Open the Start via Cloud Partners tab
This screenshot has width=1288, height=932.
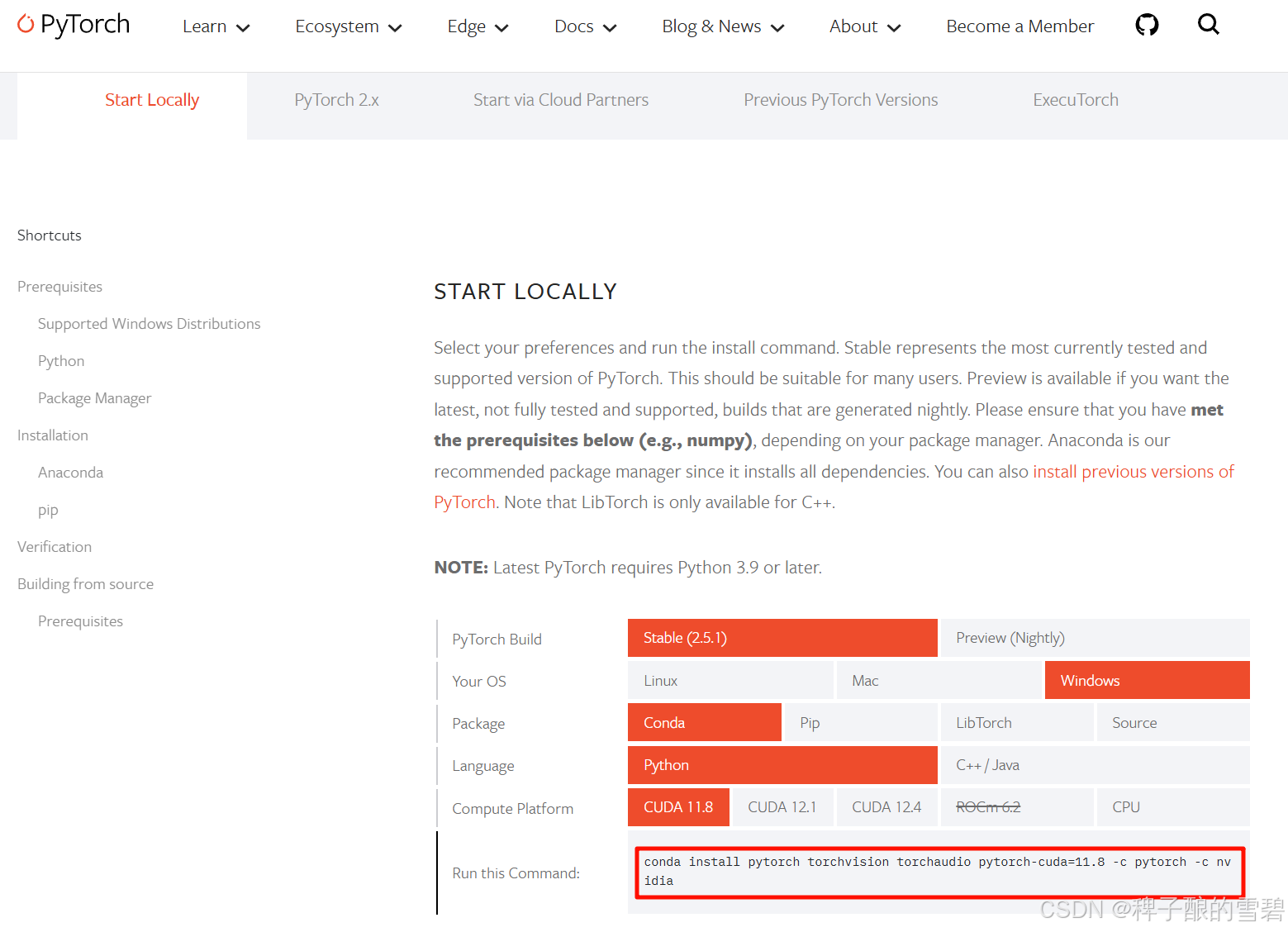(561, 100)
